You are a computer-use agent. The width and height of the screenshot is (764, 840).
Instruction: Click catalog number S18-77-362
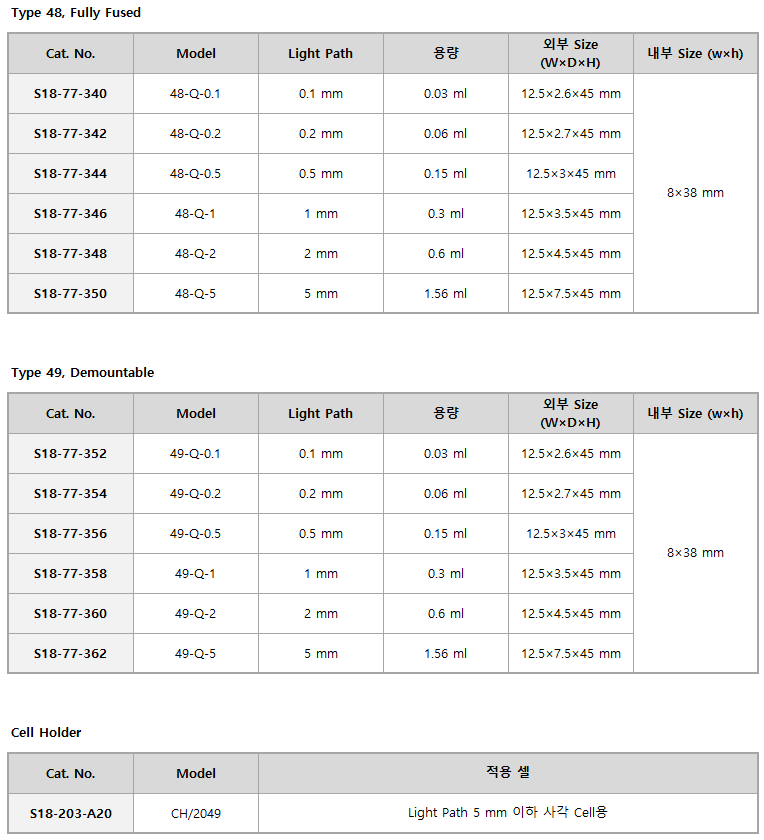(70, 654)
